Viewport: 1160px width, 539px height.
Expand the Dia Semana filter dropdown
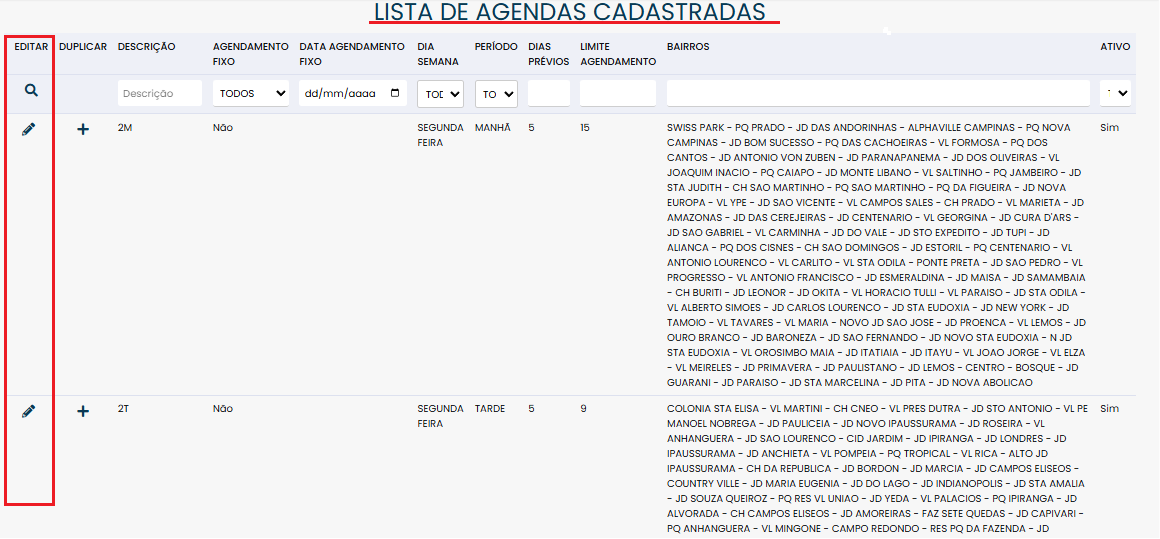click(440, 93)
